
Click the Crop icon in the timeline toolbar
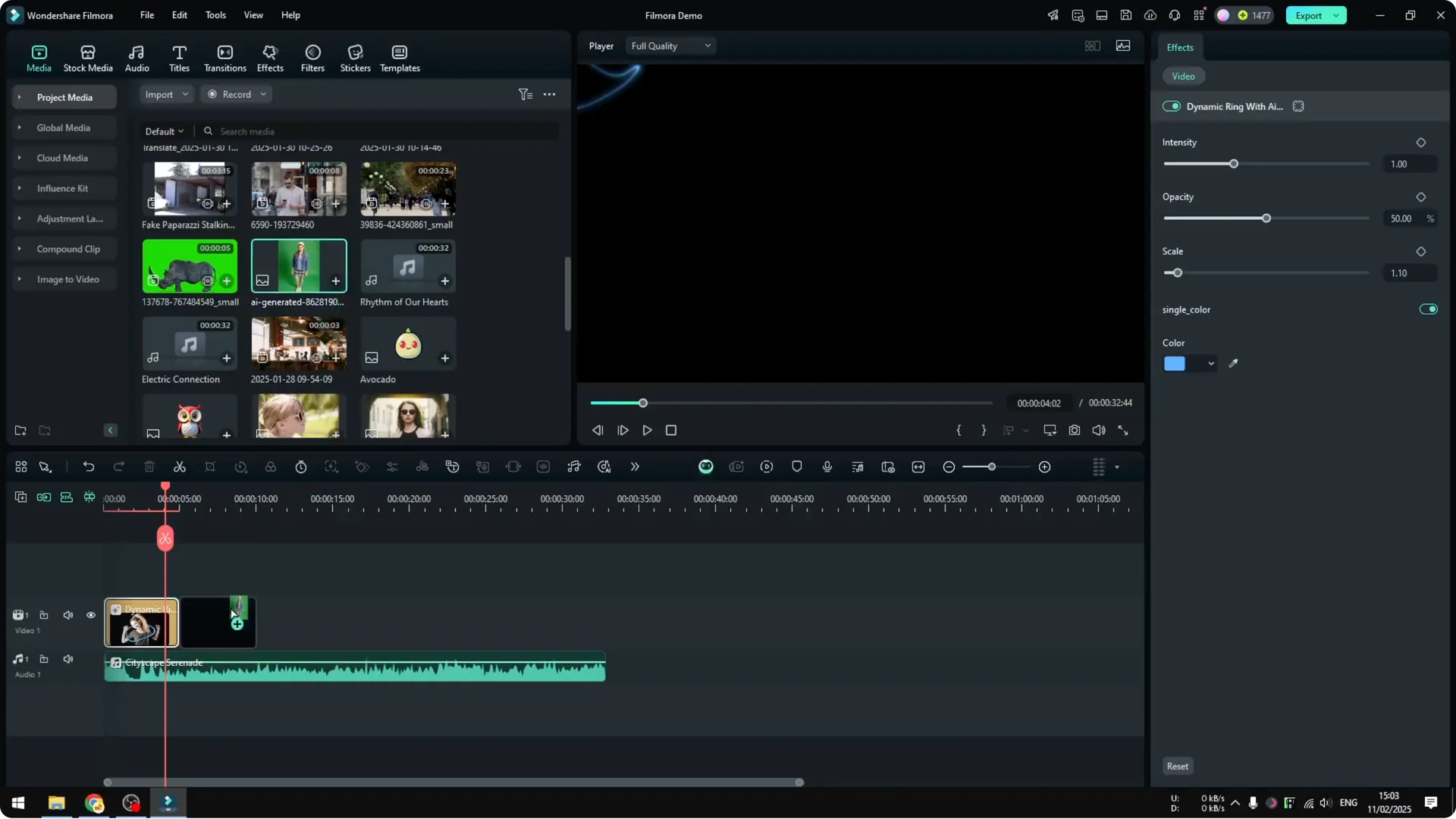click(x=210, y=466)
